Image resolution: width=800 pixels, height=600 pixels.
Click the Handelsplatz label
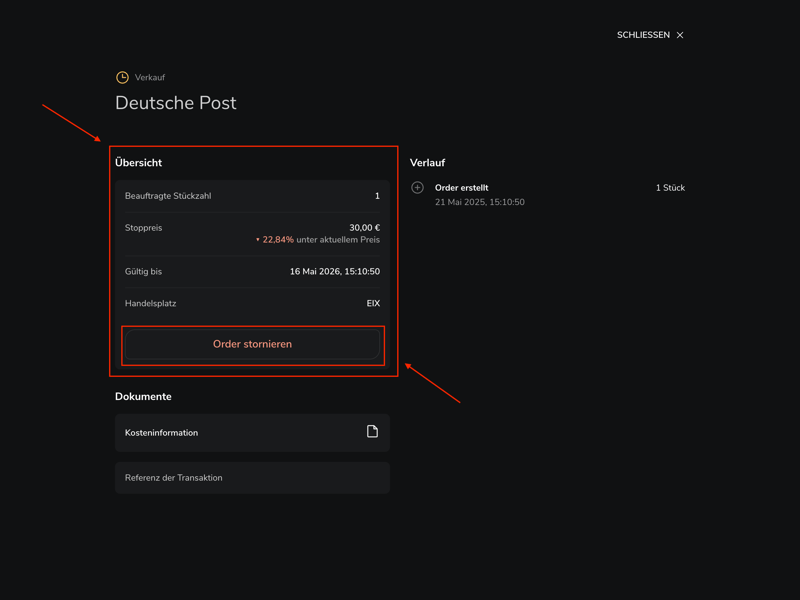coord(151,304)
